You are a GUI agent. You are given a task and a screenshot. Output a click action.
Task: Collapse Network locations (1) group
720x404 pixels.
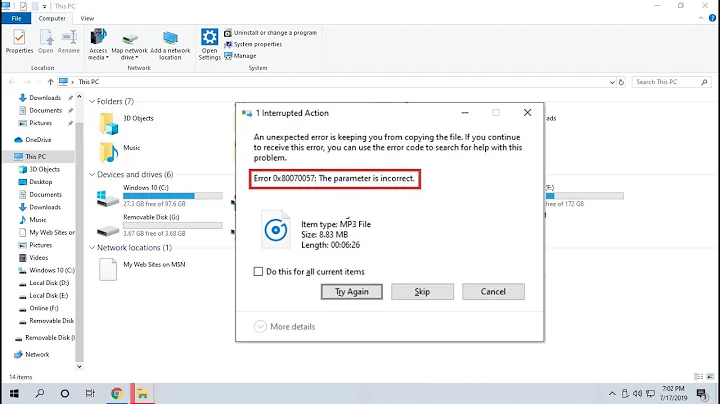point(92,247)
